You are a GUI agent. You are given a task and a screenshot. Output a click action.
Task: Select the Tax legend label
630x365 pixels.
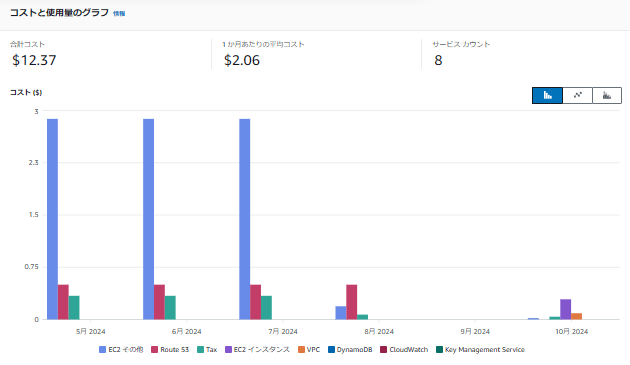[x=211, y=350]
